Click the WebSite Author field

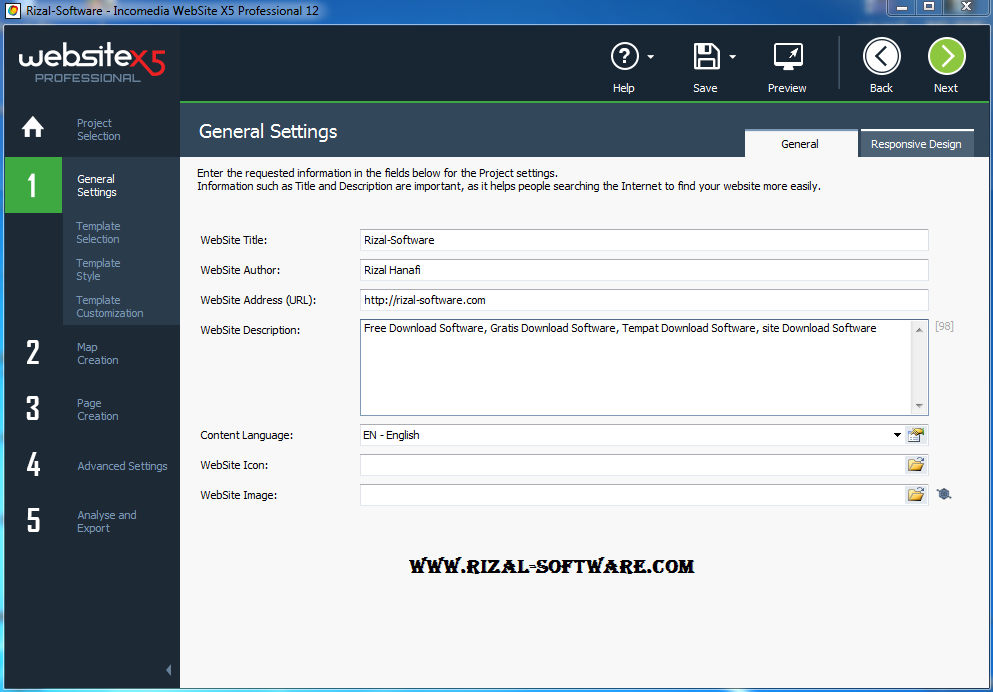click(644, 270)
